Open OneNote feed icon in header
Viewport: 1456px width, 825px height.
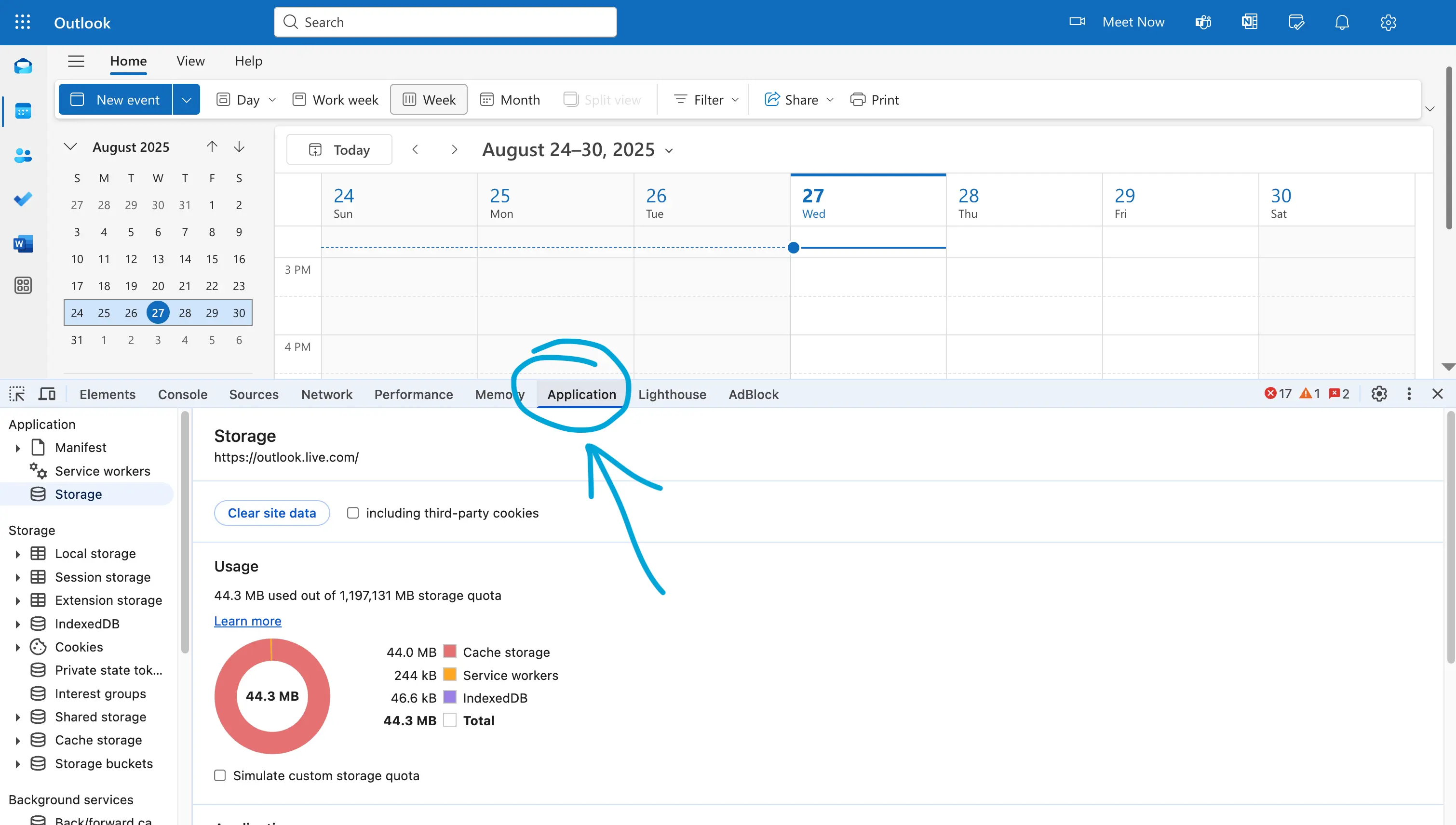[x=1250, y=22]
